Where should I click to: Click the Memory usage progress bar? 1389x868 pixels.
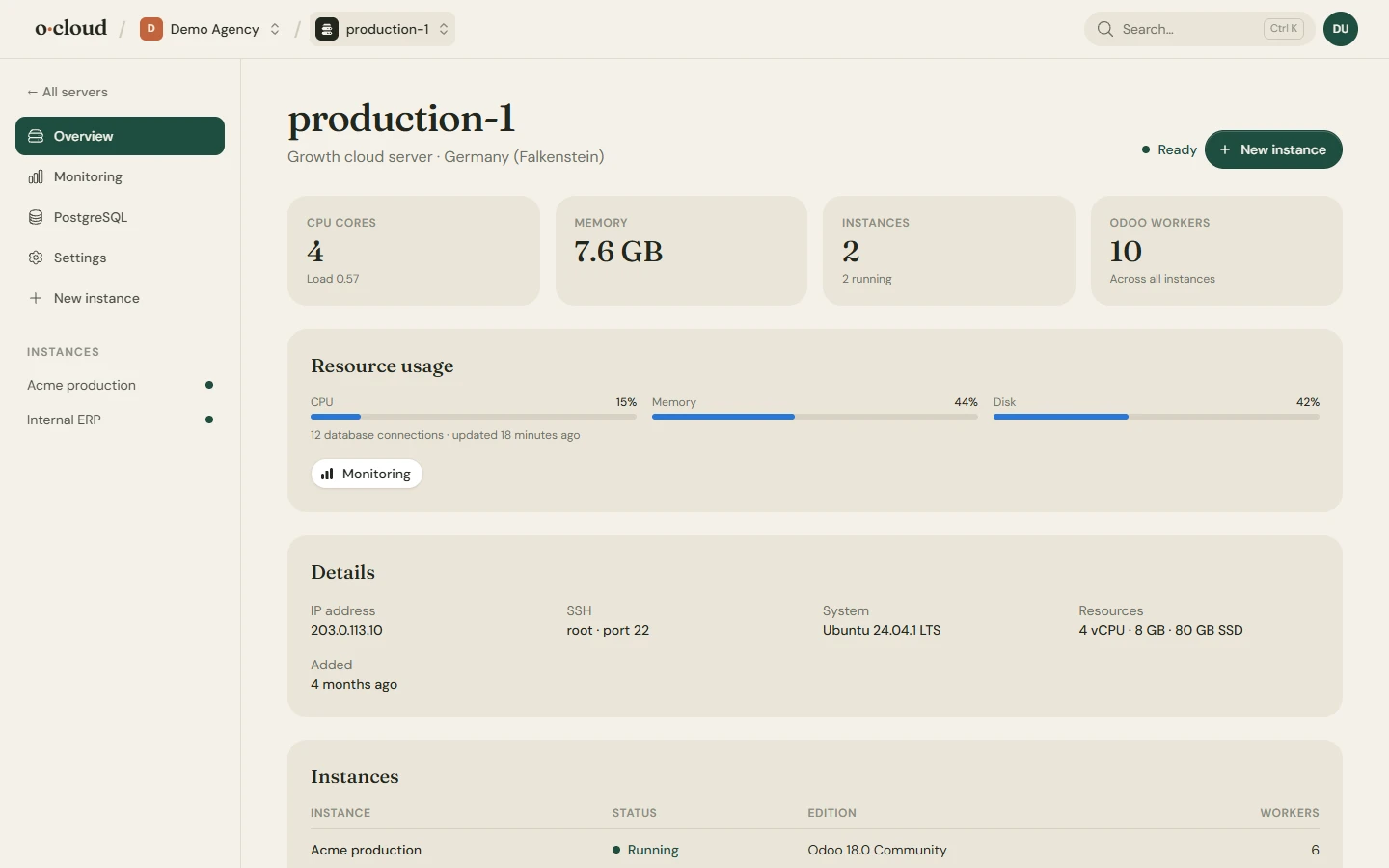coord(815,417)
